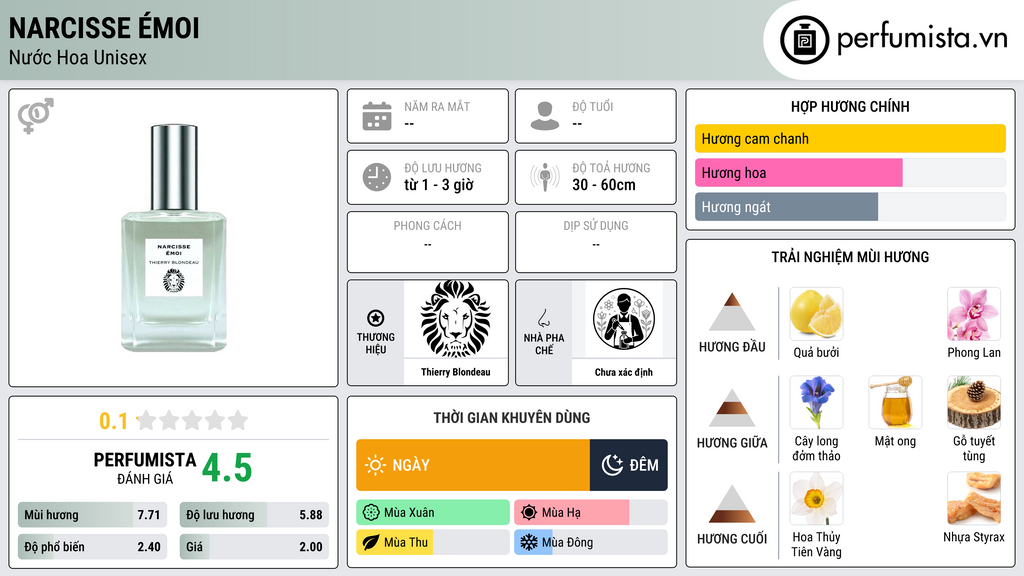Click the star badge icon above Thương hiệu
Screen dimensions: 1024x576
(x=376, y=318)
